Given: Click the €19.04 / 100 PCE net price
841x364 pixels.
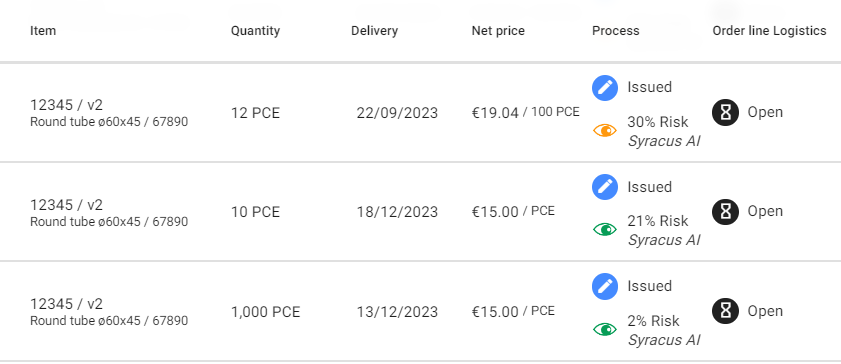Looking at the screenshot, I should click(x=526, y=113).
